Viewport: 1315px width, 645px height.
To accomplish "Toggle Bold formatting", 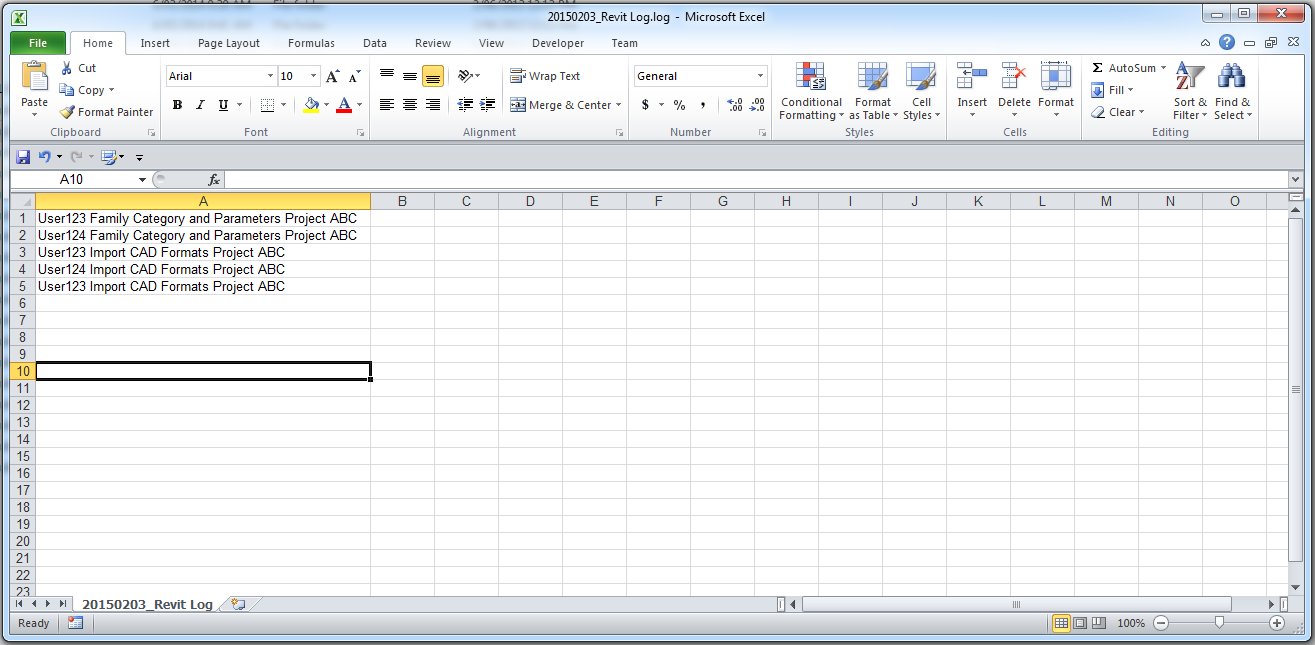I will pos(177,105).
